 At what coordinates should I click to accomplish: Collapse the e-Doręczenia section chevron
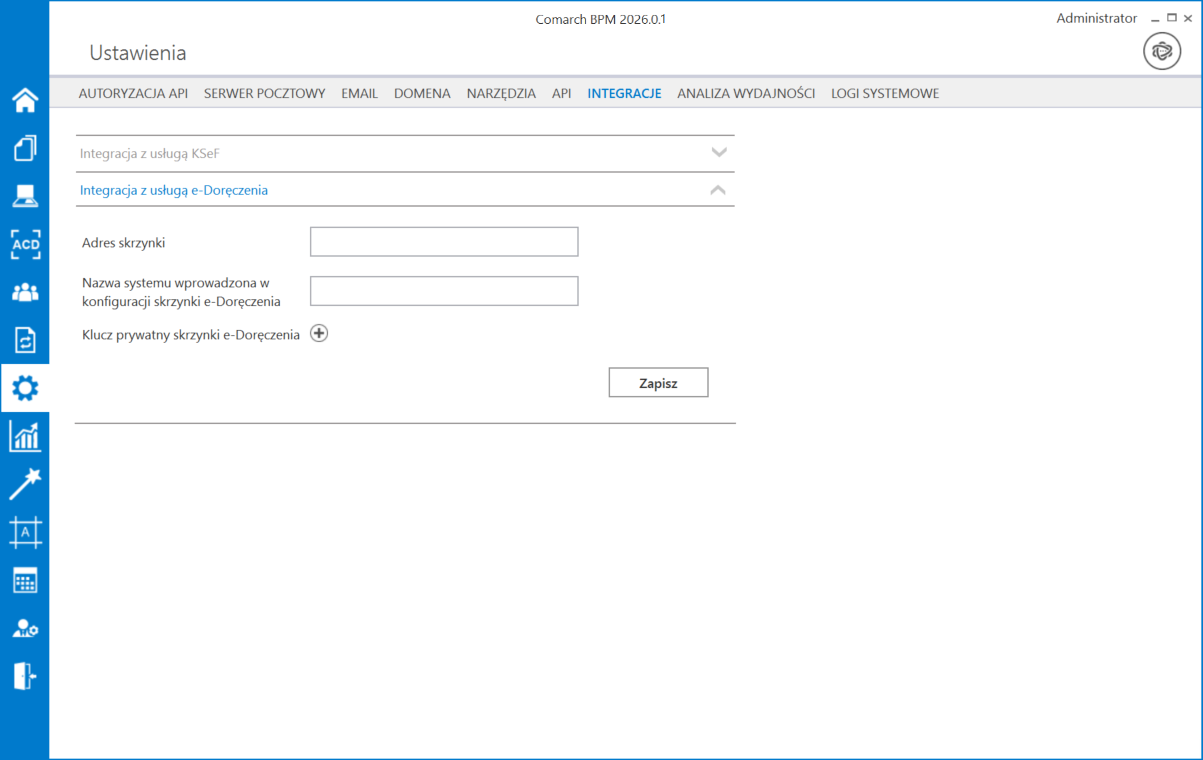point(718,190)
